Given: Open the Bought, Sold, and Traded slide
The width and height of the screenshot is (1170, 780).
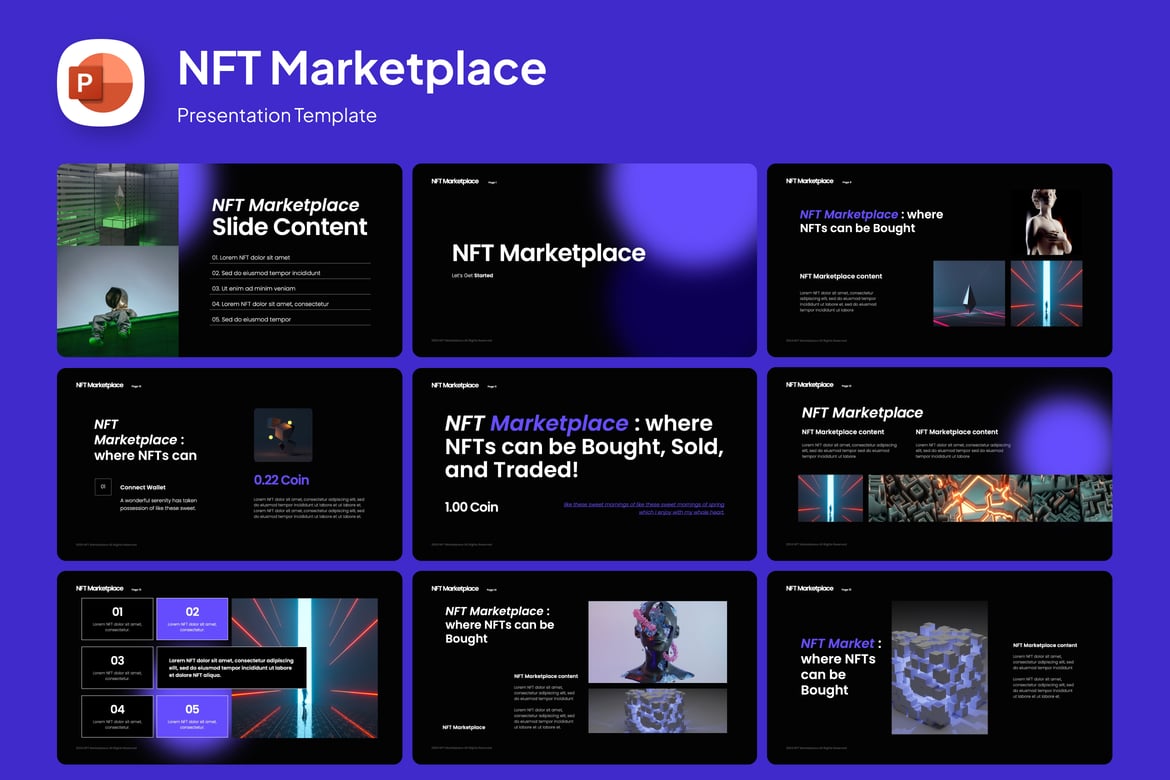Looking at the screenshot, I should tap(584, 464).
